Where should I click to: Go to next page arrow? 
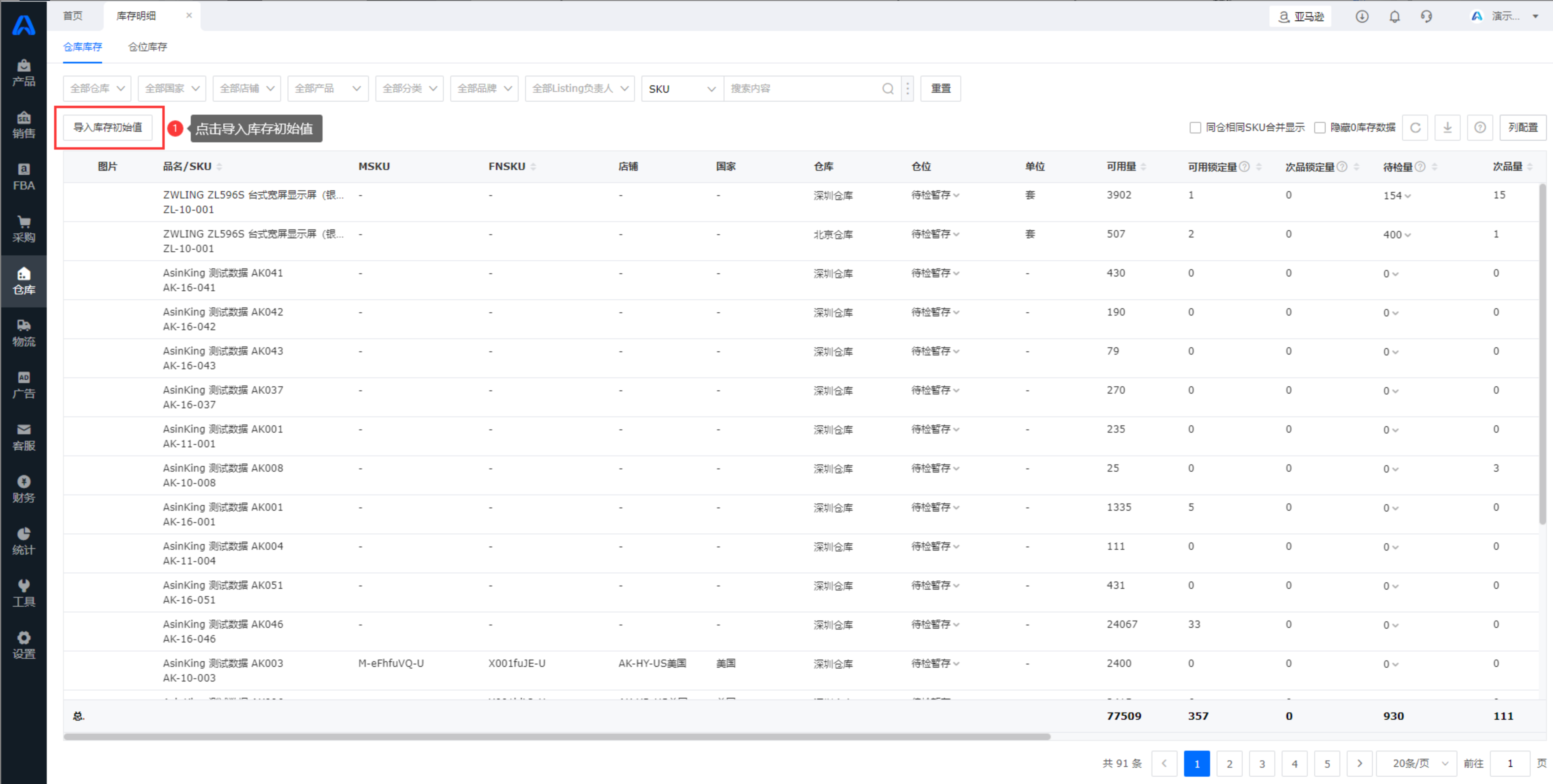[x=1359, y=764]
